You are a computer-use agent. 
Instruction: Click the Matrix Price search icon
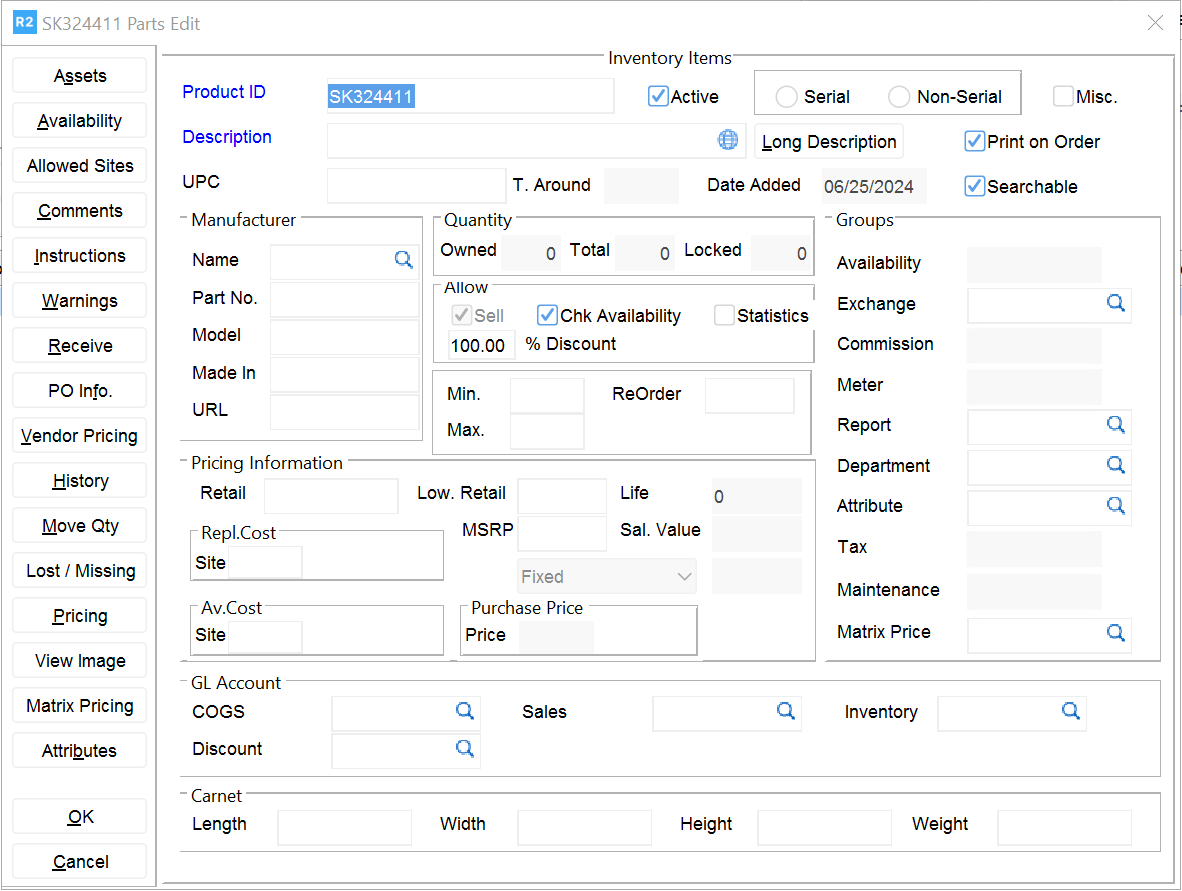1116,632
